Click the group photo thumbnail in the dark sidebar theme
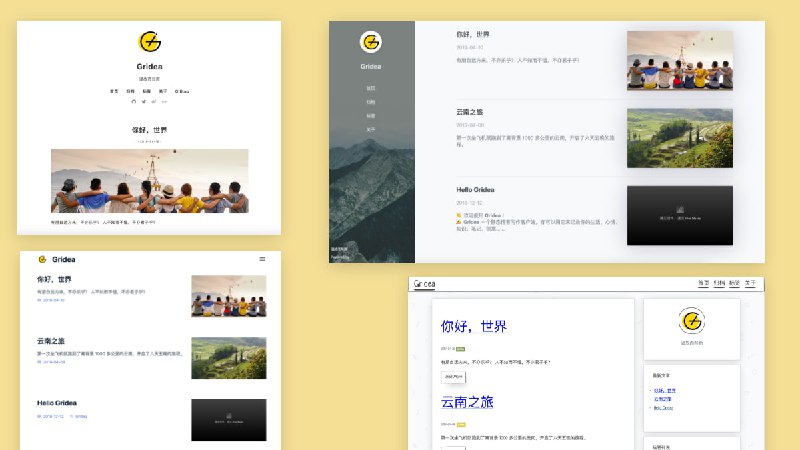Viewport: 800px width, 450px height. point(680,61)
